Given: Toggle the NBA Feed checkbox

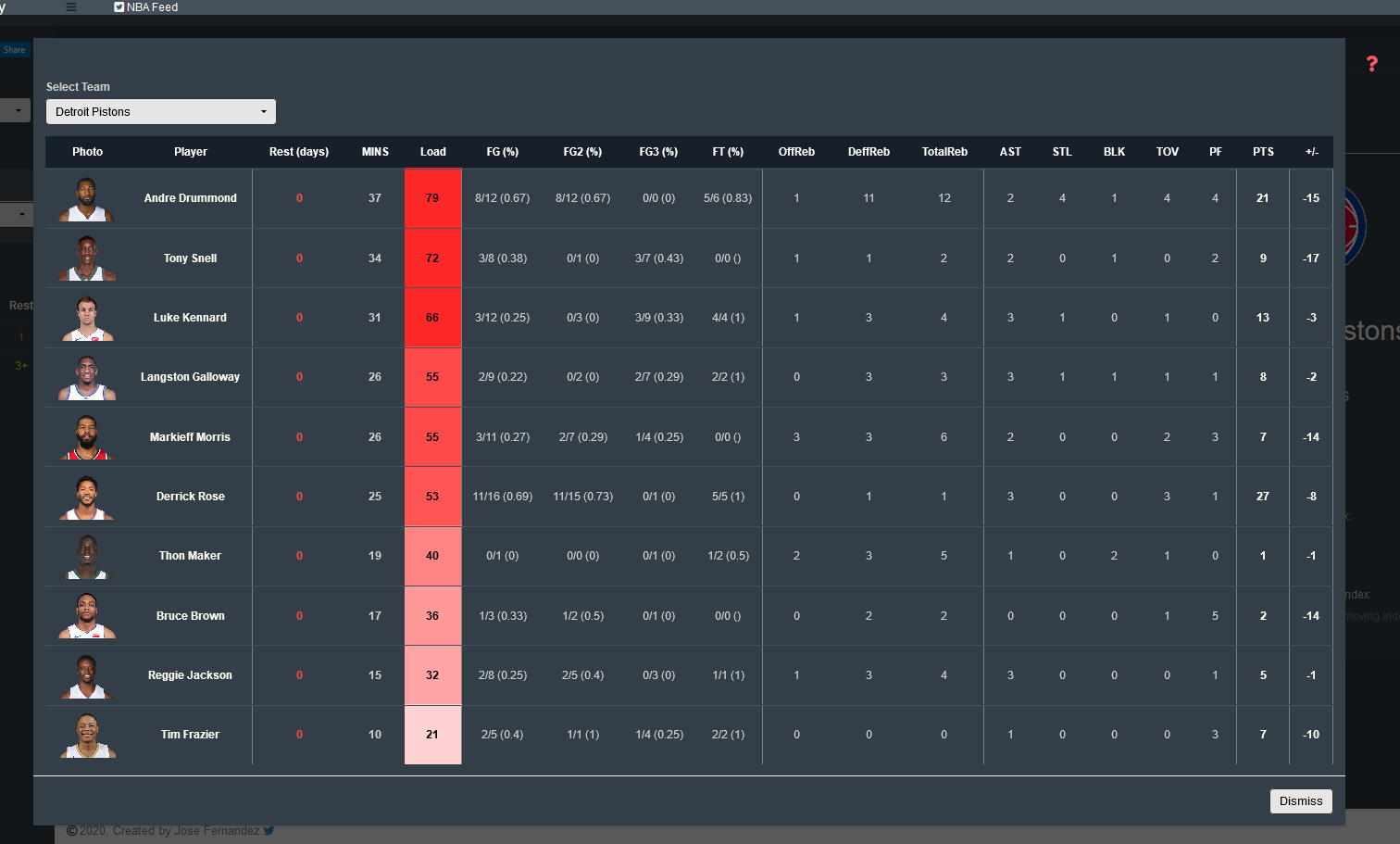Looking at the screenshot, I should coord(119,6).
